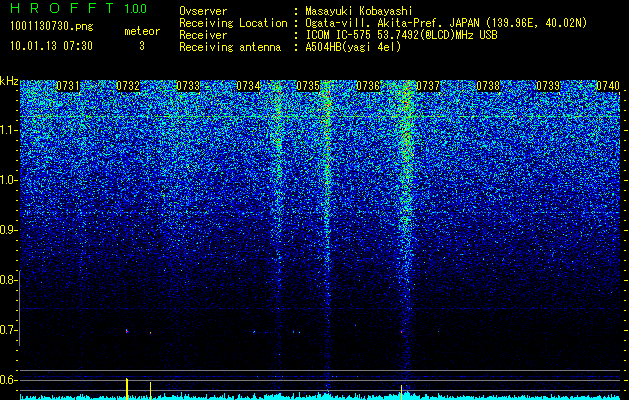Click the date stamp 10.01.13 07:30
Image resolution: width=629 pixels, height=400 pixels.
51,46
